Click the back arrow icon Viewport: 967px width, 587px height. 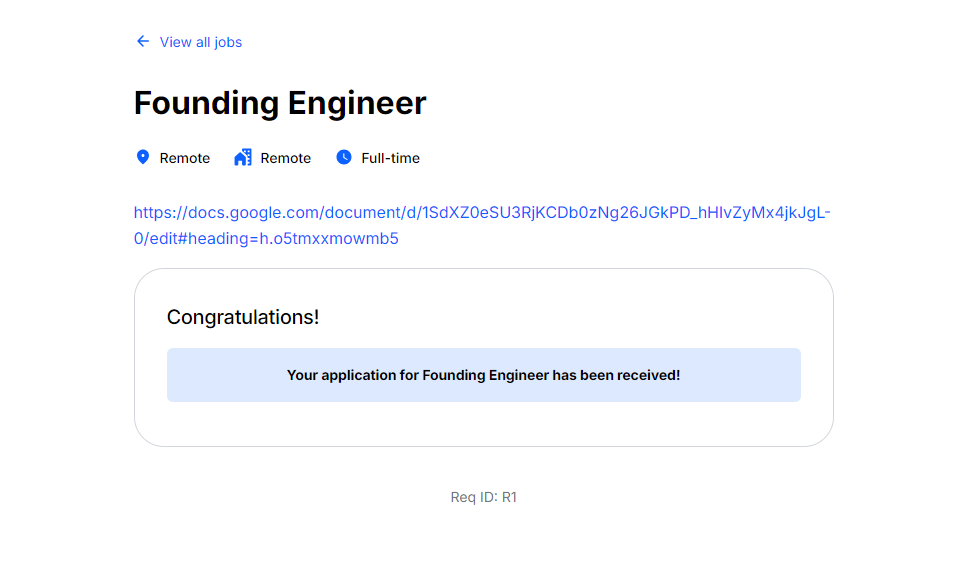tap(143, 42)
